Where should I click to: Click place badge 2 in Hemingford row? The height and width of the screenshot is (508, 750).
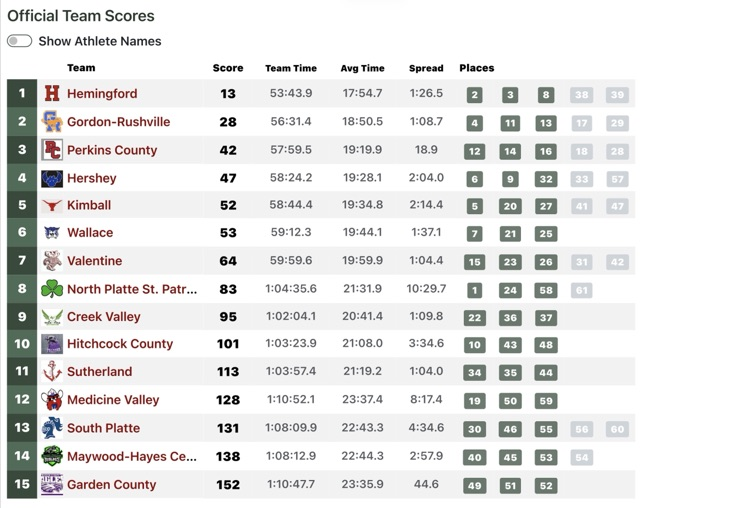point(474,95)
